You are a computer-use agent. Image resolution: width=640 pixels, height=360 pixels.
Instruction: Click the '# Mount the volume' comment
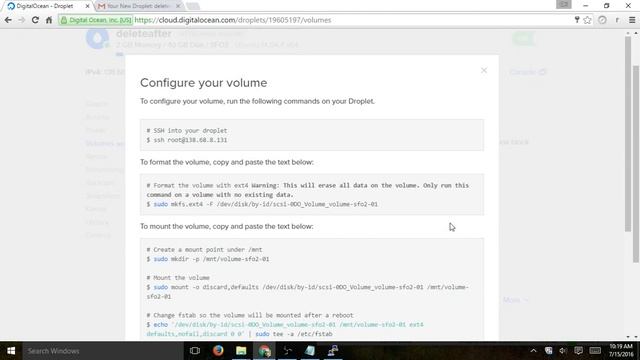tap(178, 278)
